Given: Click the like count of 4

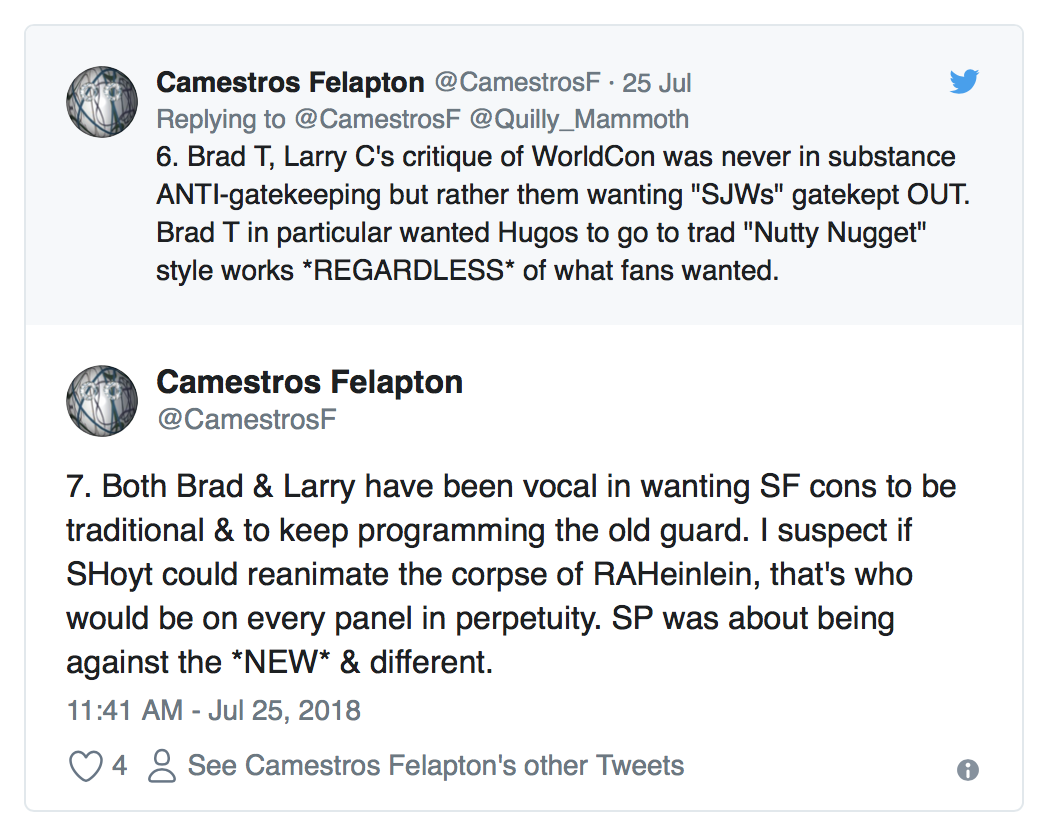Looking at the screenshot, I should point(120,766).
